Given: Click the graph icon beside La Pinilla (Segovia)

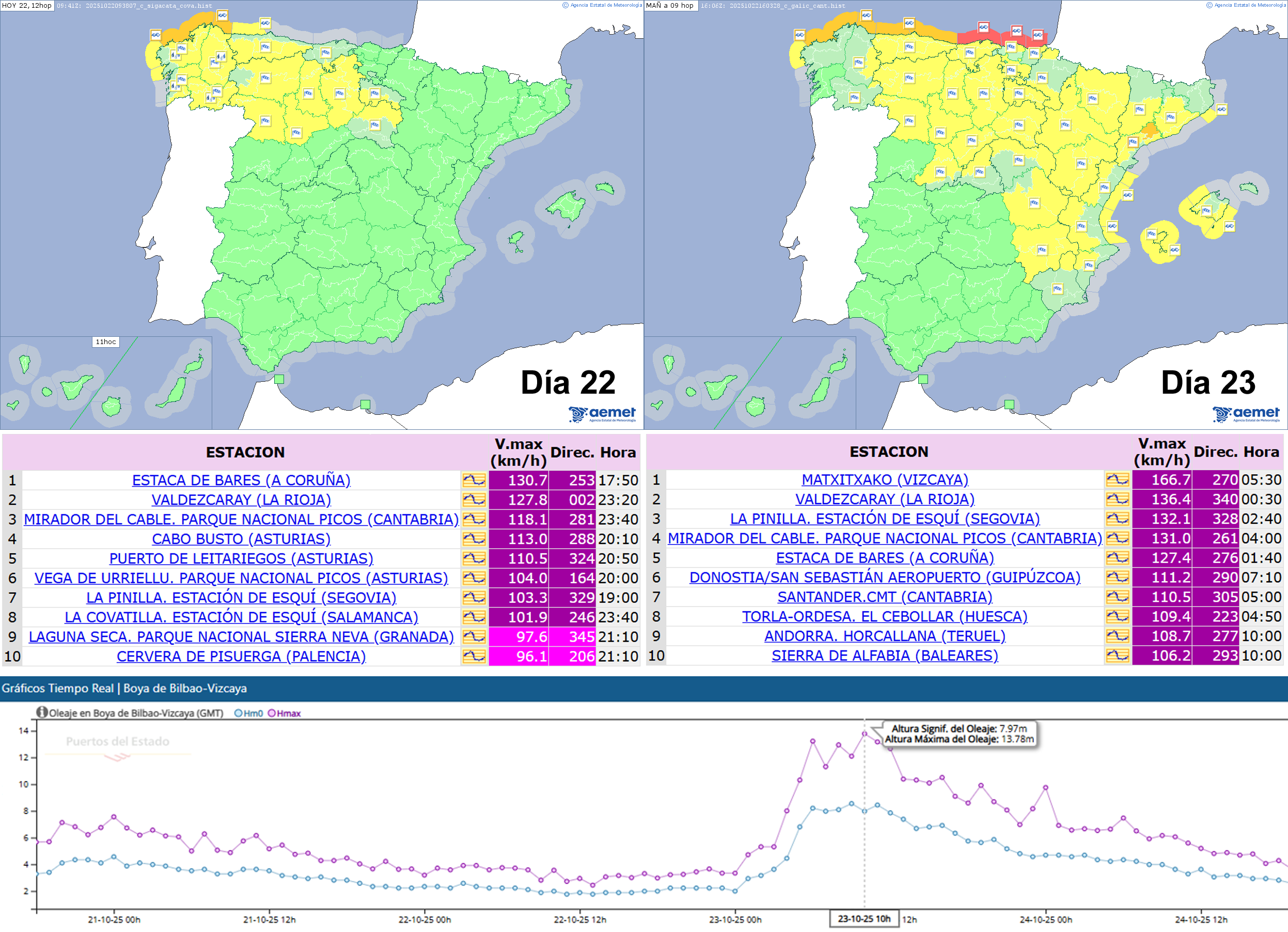Looking at the screenshot, I should pyautogui.click(x=473, y=597).
